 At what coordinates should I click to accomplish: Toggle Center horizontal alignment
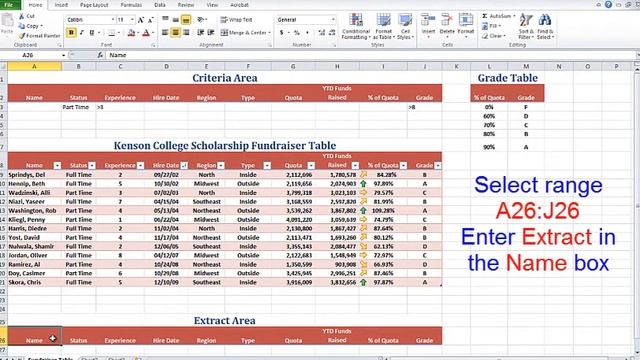click(x=176, y=32)
